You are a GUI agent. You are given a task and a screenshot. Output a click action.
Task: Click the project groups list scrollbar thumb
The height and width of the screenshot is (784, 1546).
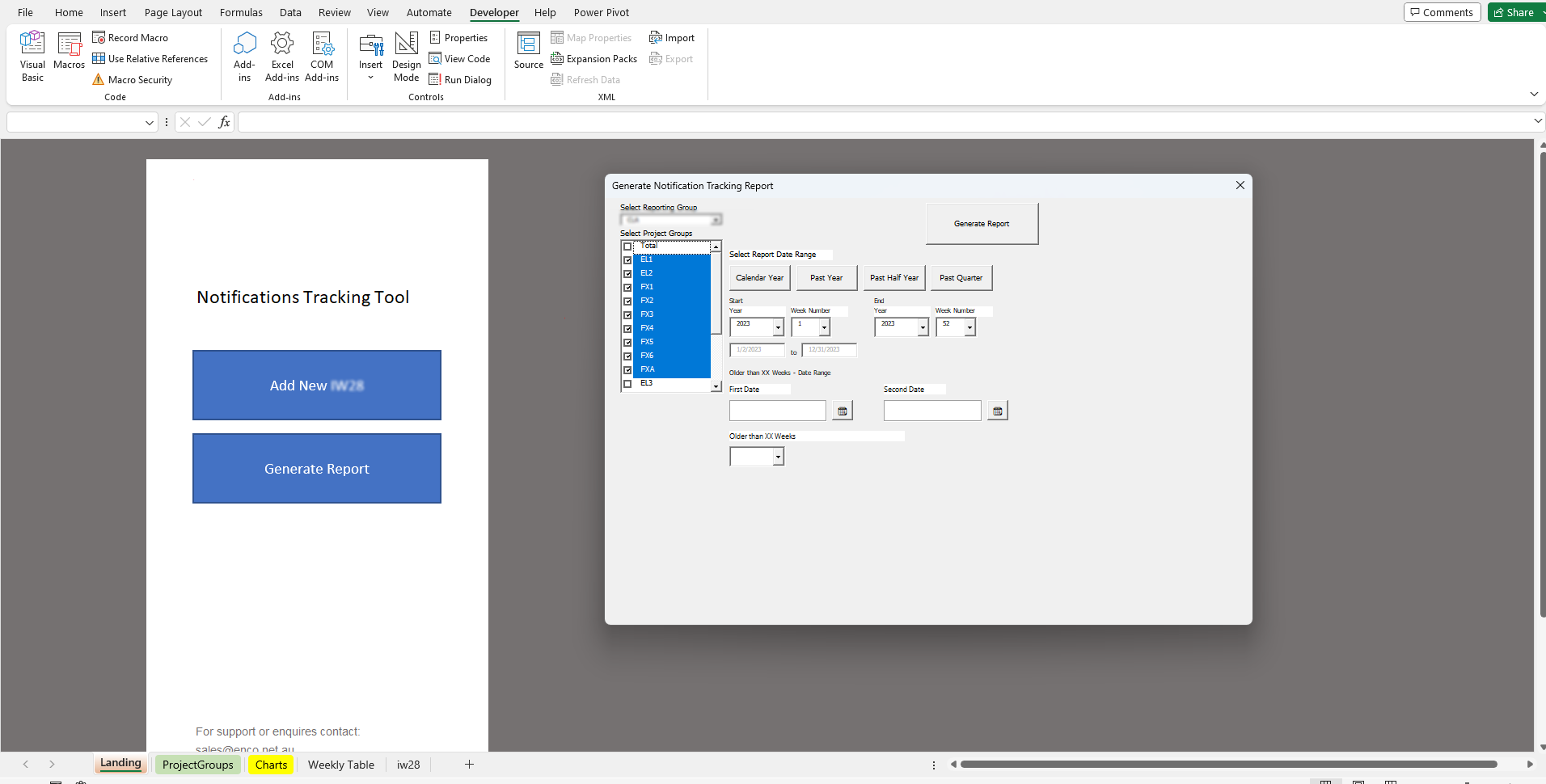[x=716, y=293]
